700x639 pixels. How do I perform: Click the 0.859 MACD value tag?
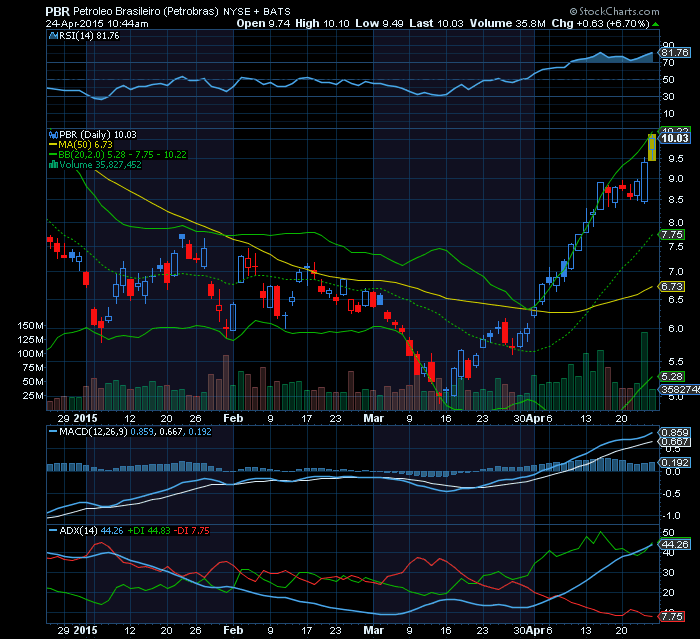click(675, 433)
